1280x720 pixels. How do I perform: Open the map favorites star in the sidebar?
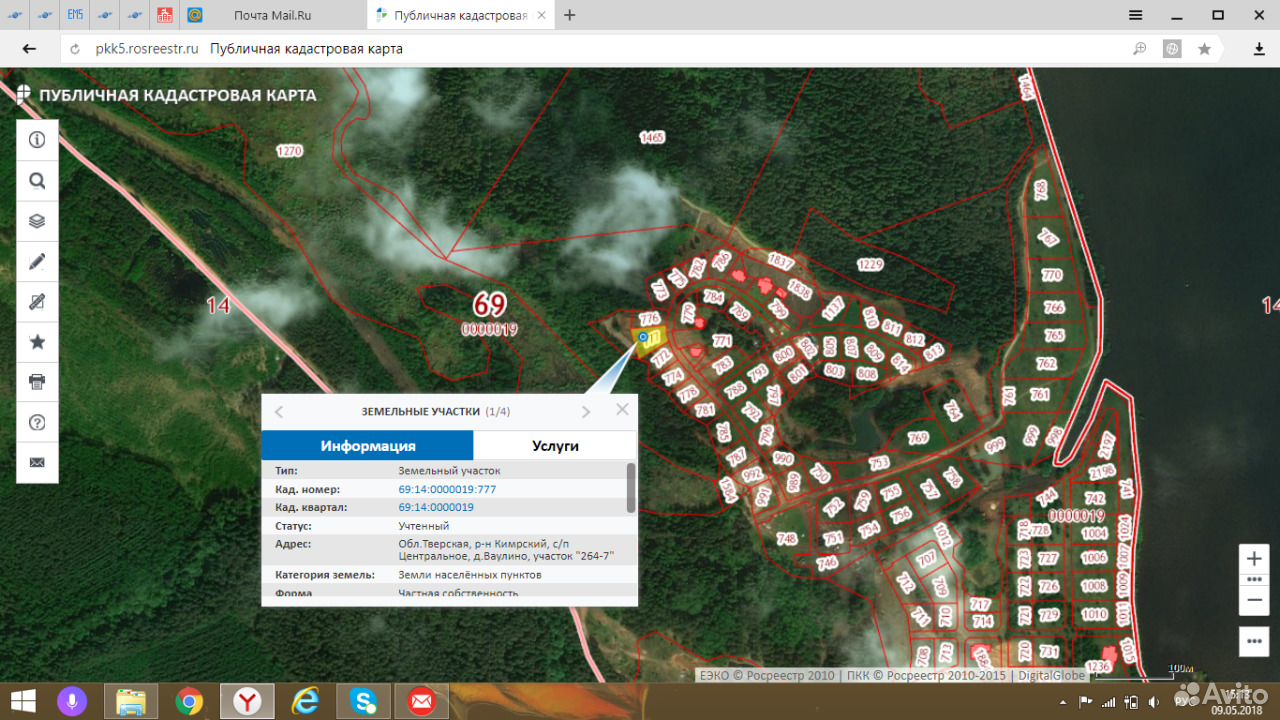tap(37, 342)
